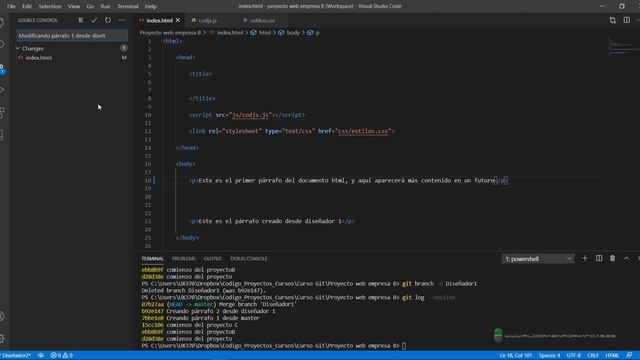Open the Run menu
The height and width of the screenshot is (360, 640).
105,6
